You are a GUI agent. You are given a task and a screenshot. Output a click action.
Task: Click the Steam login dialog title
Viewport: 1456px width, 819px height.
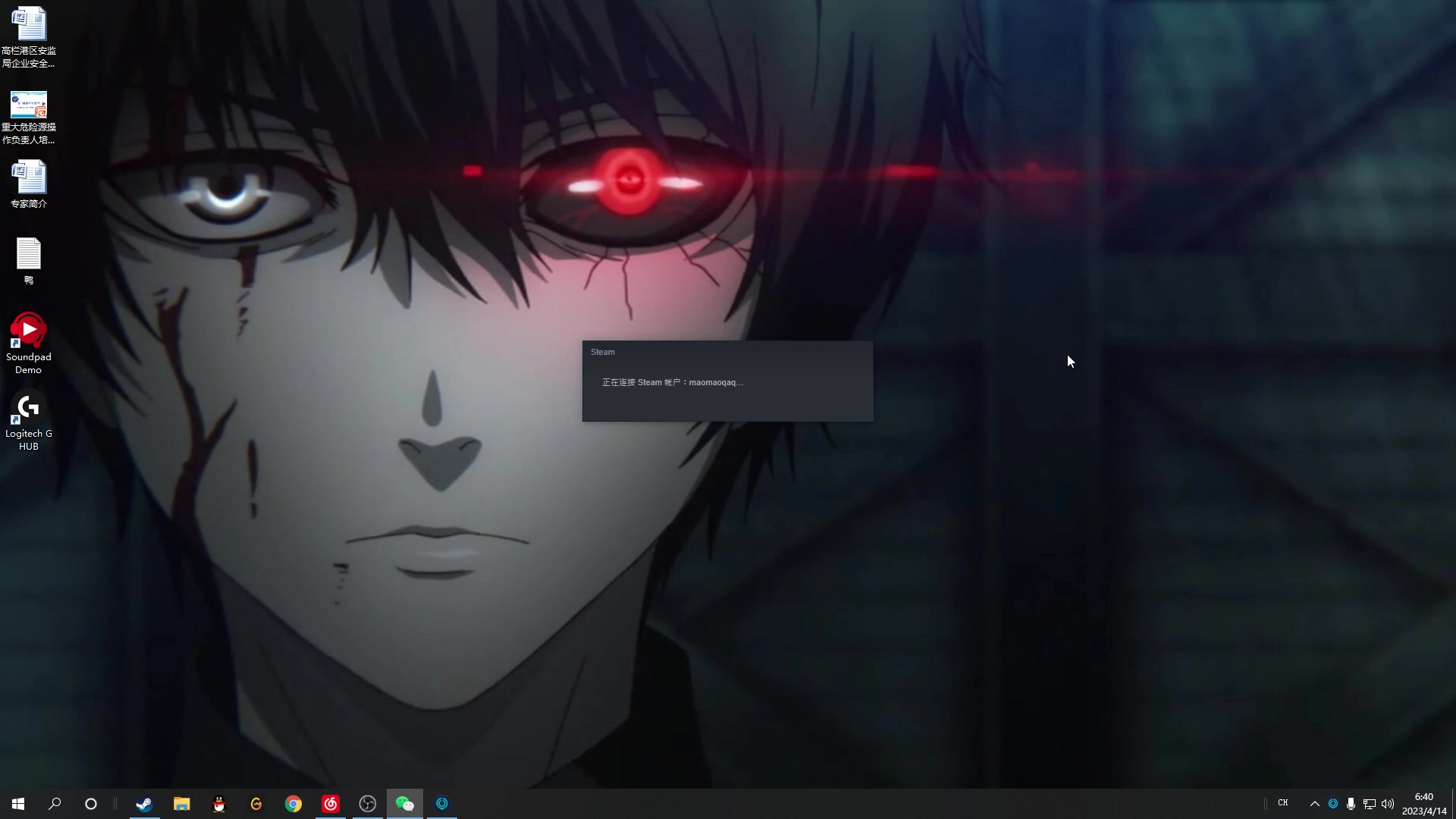point(603,352)
